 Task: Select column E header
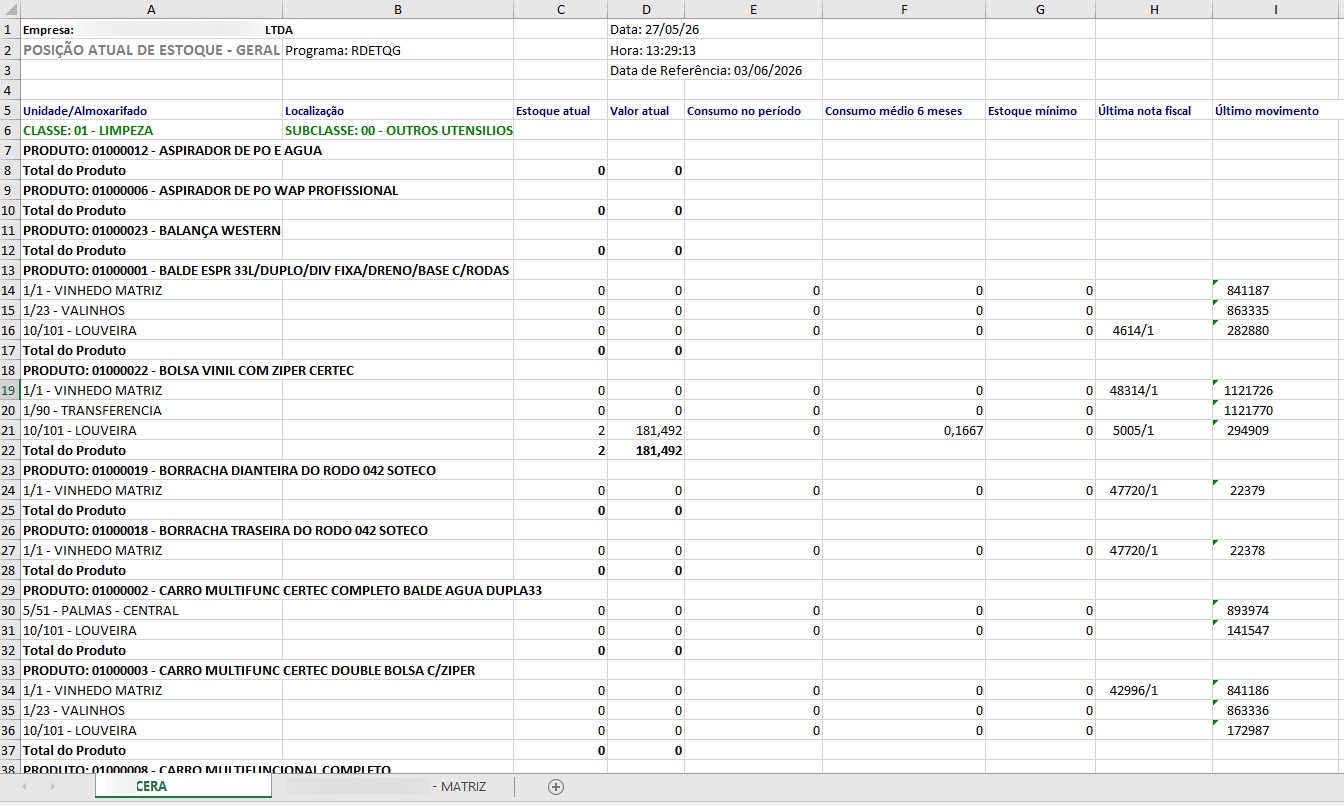[x=753, y=9]
